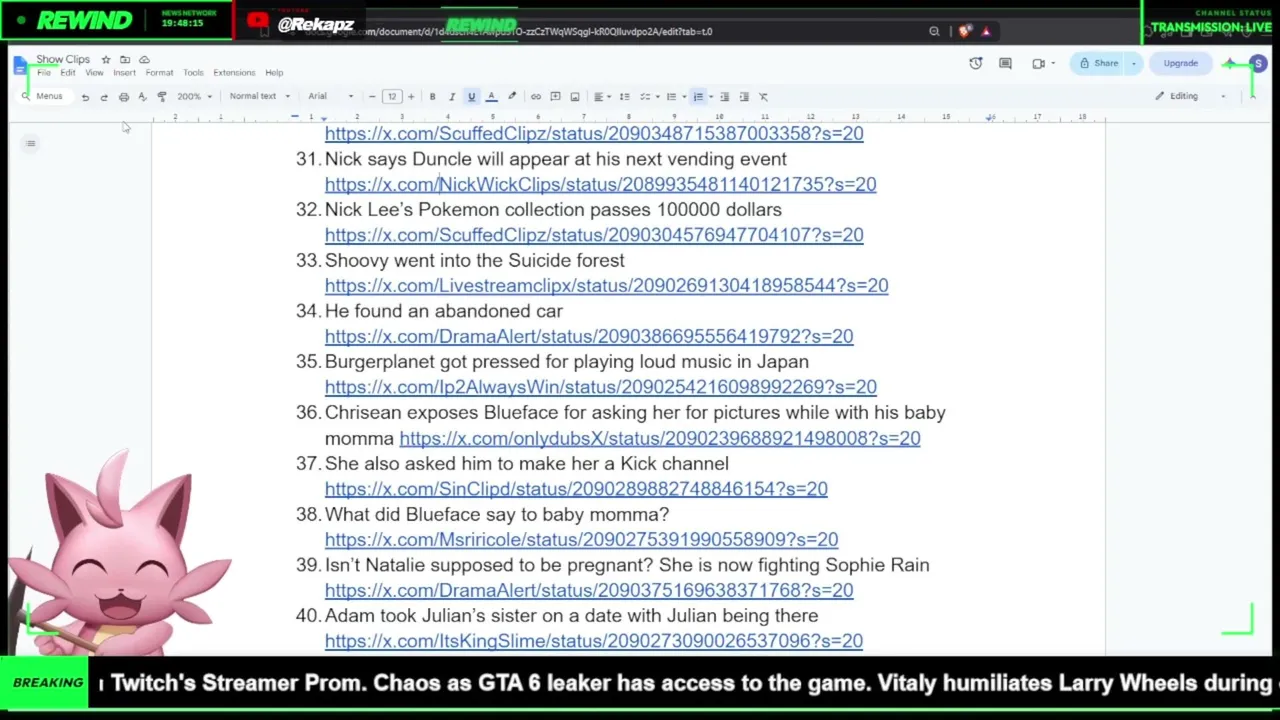Toggle bold formatting
Viewport: 1280px width, 720px height.
432,97
